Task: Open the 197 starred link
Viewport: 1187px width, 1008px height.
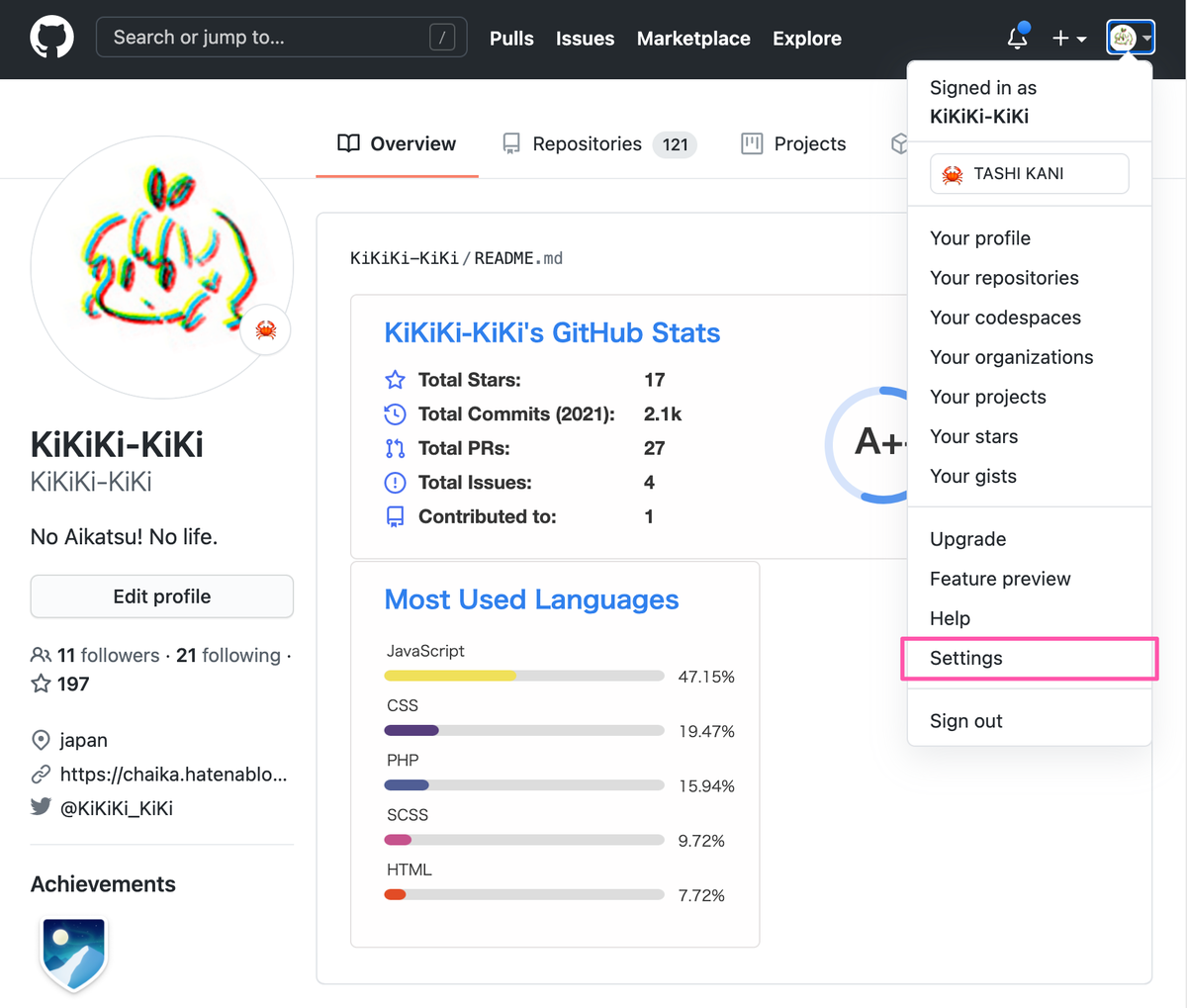Action: pos(60,684)
